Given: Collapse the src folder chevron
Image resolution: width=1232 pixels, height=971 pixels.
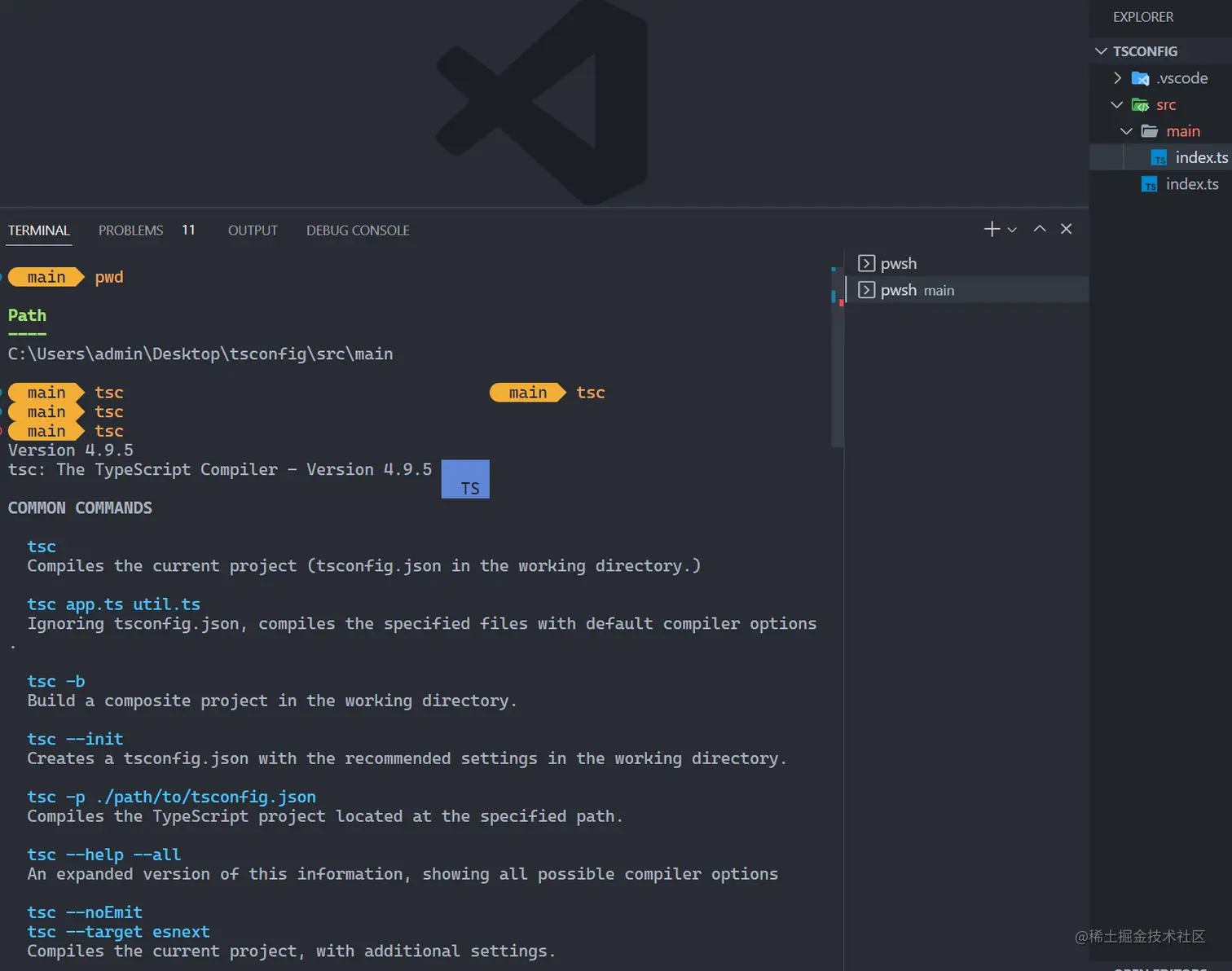Looking at the screenshot, I should click(1117, 105).
